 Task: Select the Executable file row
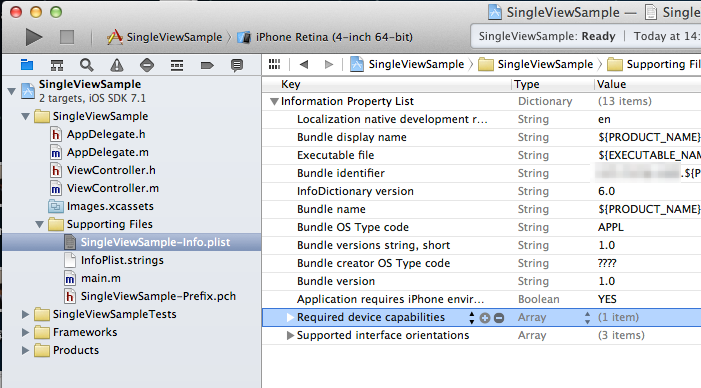[x=481, y=155]
